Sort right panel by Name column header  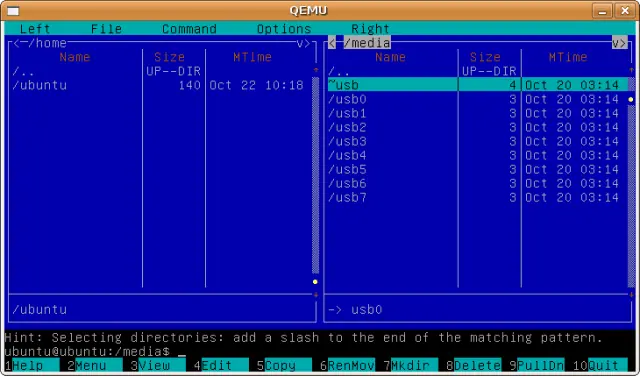click(x=390, y=57)
